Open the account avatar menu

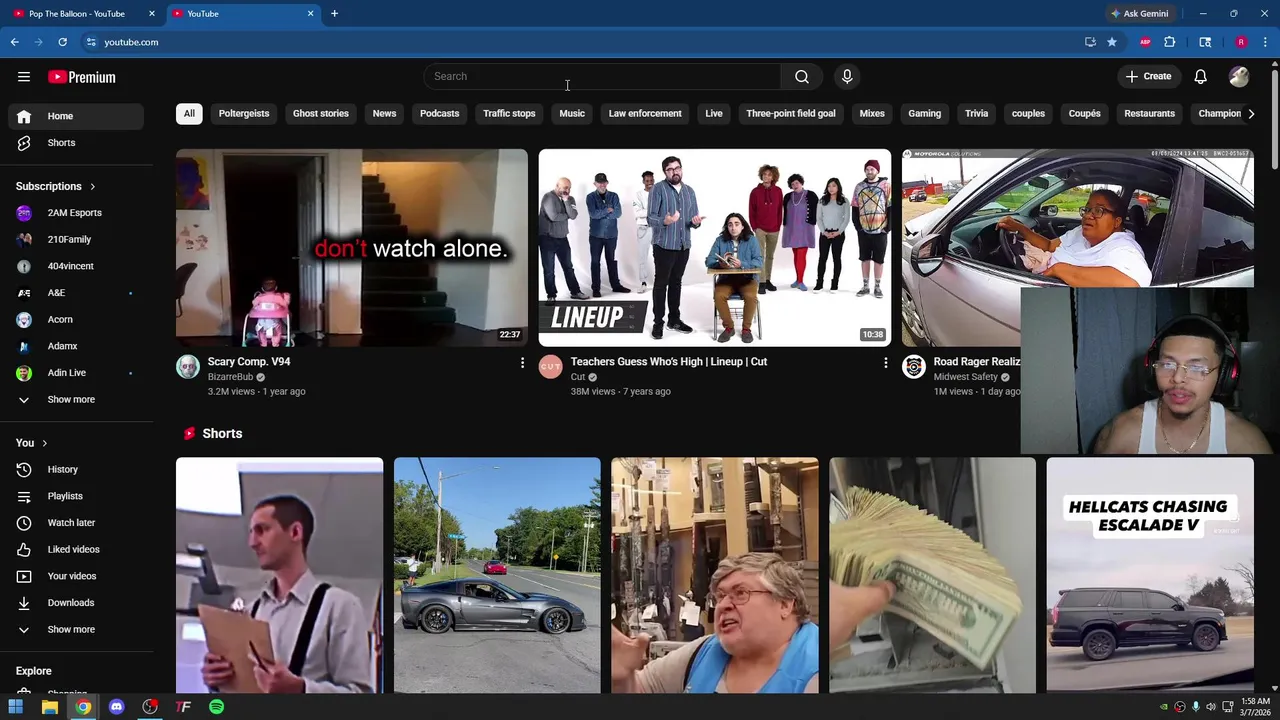click(x=1239, y=77)
